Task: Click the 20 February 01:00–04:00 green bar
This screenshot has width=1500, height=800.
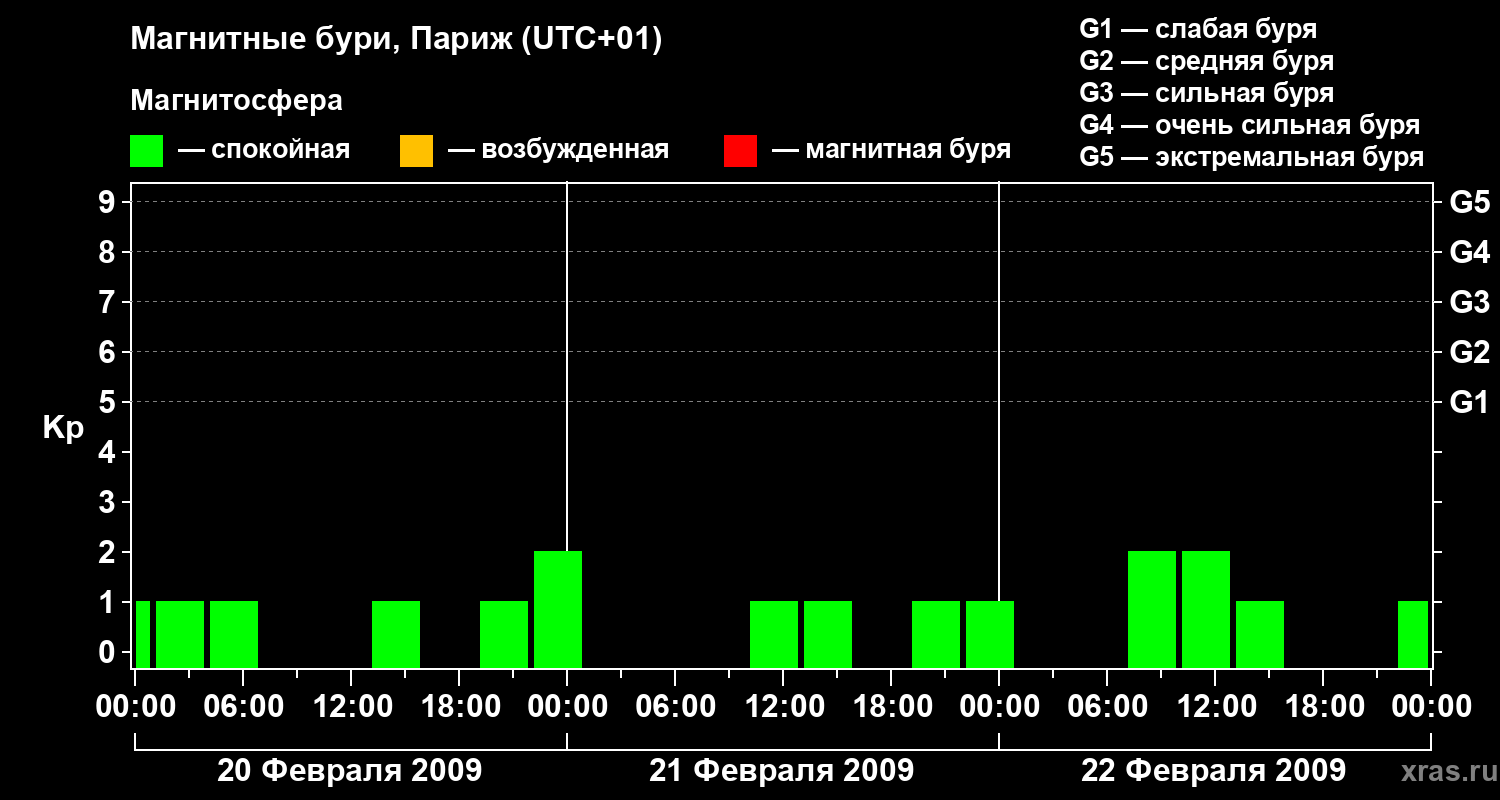Action: point(180,634)
